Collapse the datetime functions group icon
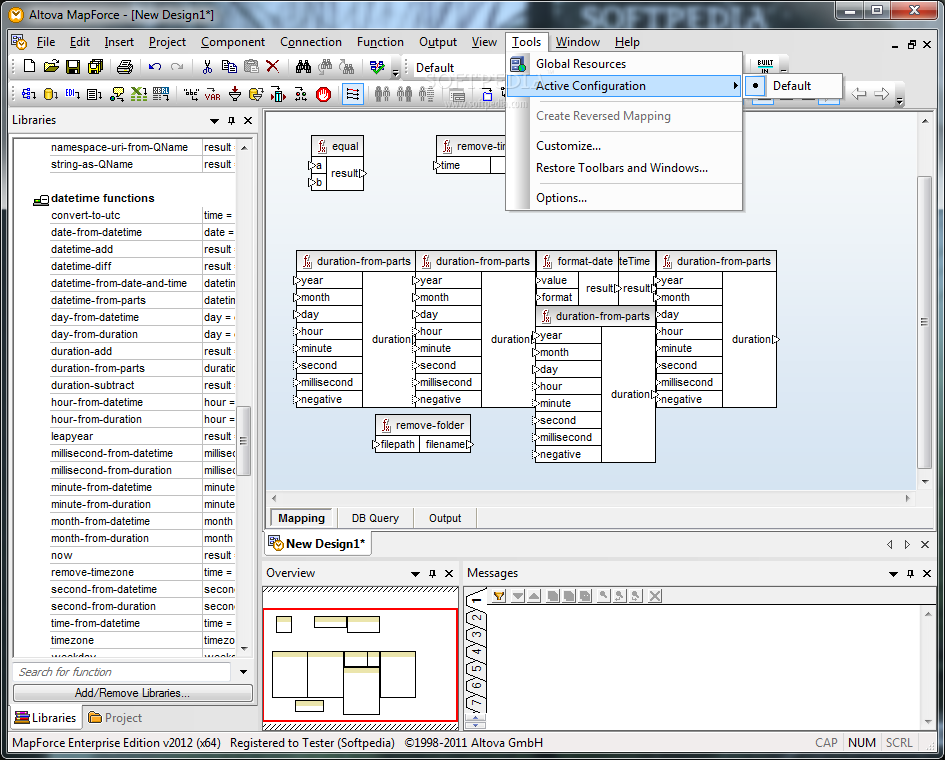 [x=41, y=199]
